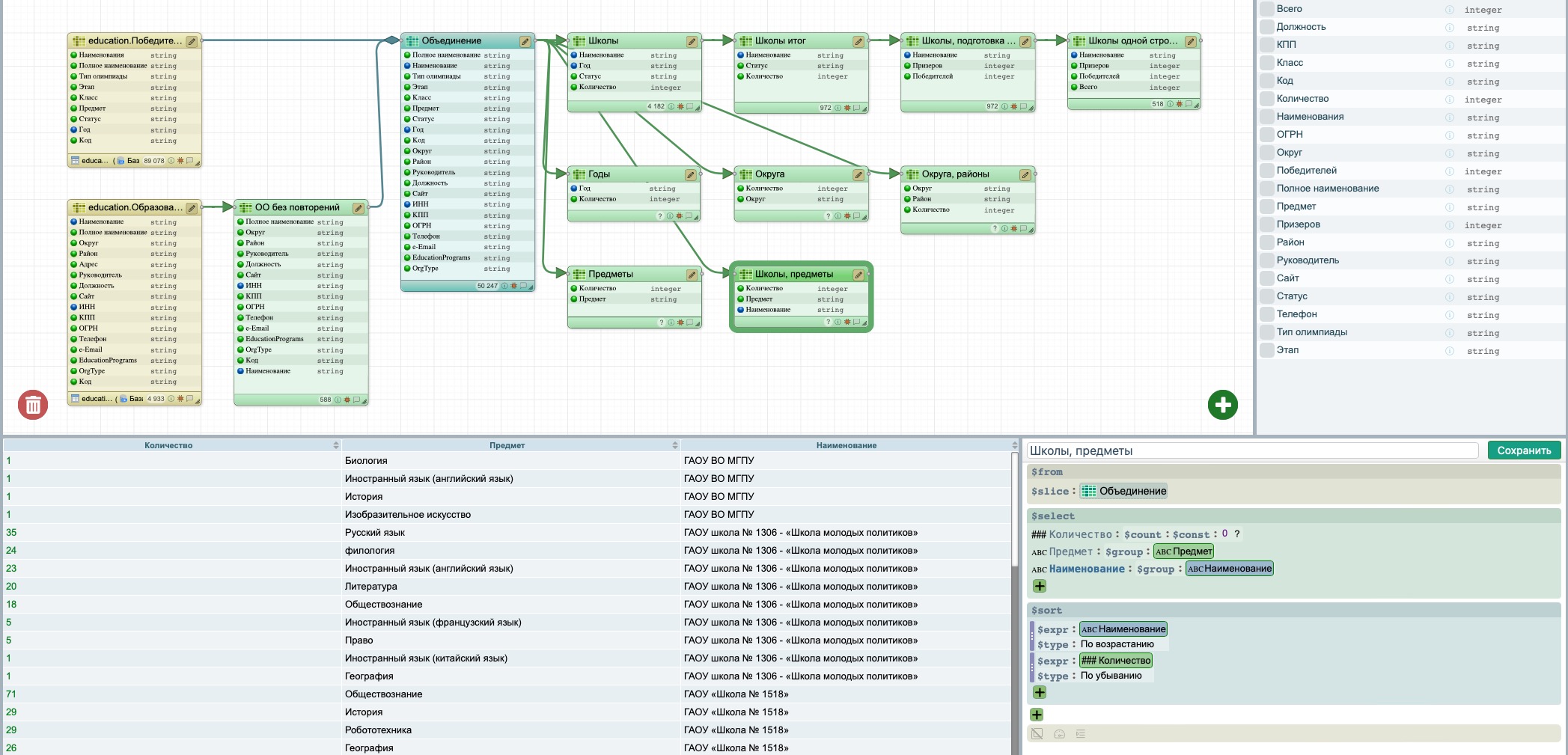Click comment icon on Округа node footer

856,216
